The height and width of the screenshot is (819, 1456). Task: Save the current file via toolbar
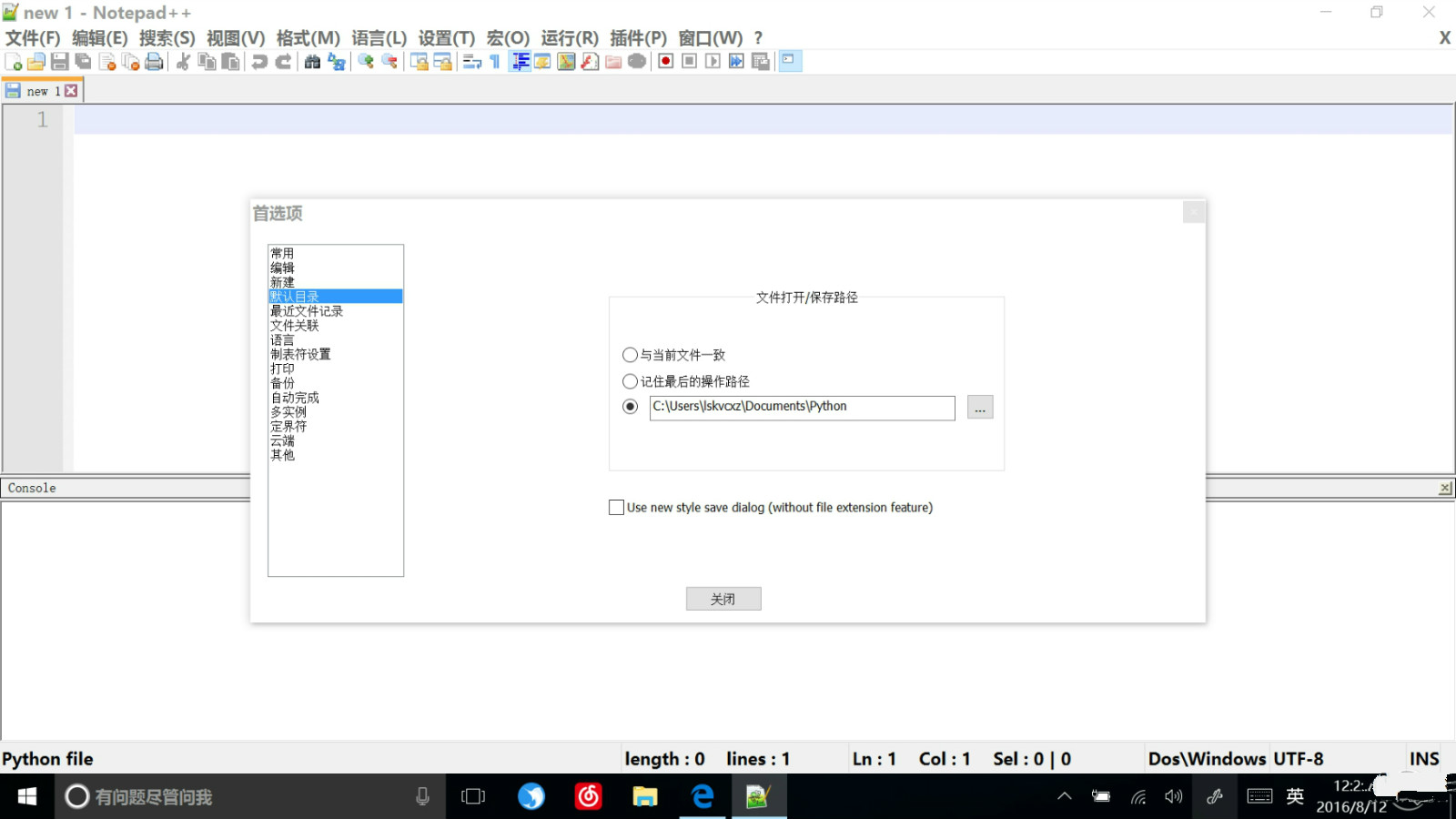[x=60, y=61]
